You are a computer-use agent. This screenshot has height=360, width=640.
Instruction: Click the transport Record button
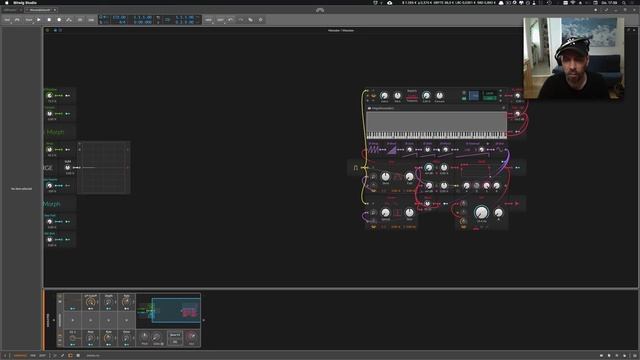tap(59, 20)
